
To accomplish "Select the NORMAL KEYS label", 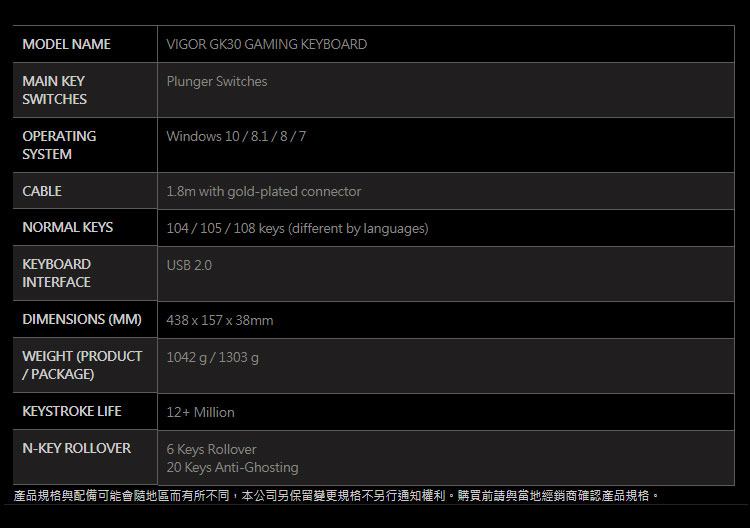I will pos(67,227).
